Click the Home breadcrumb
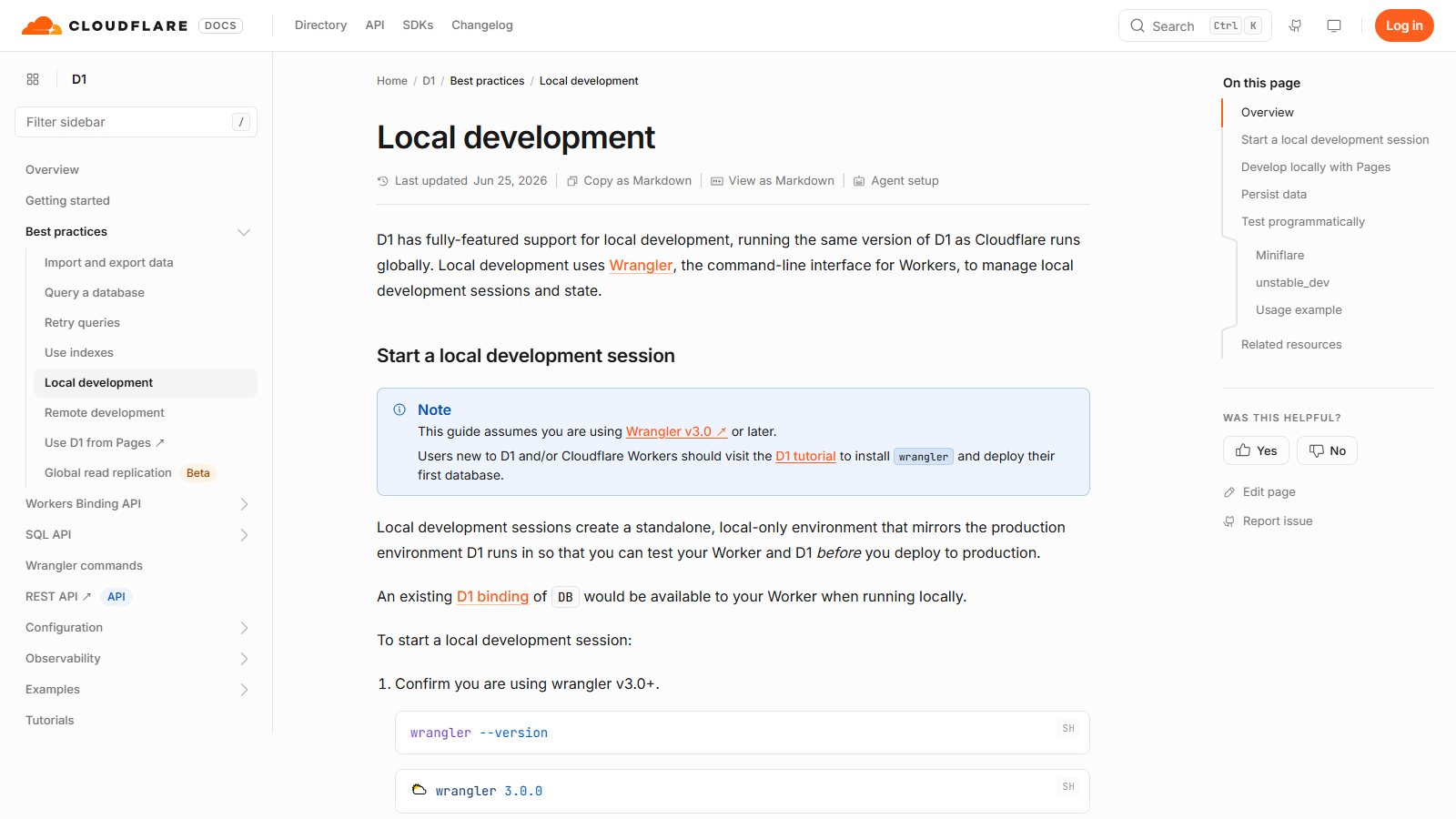Viewport: 1456px width, 819px height. click(x=392, y=81)
